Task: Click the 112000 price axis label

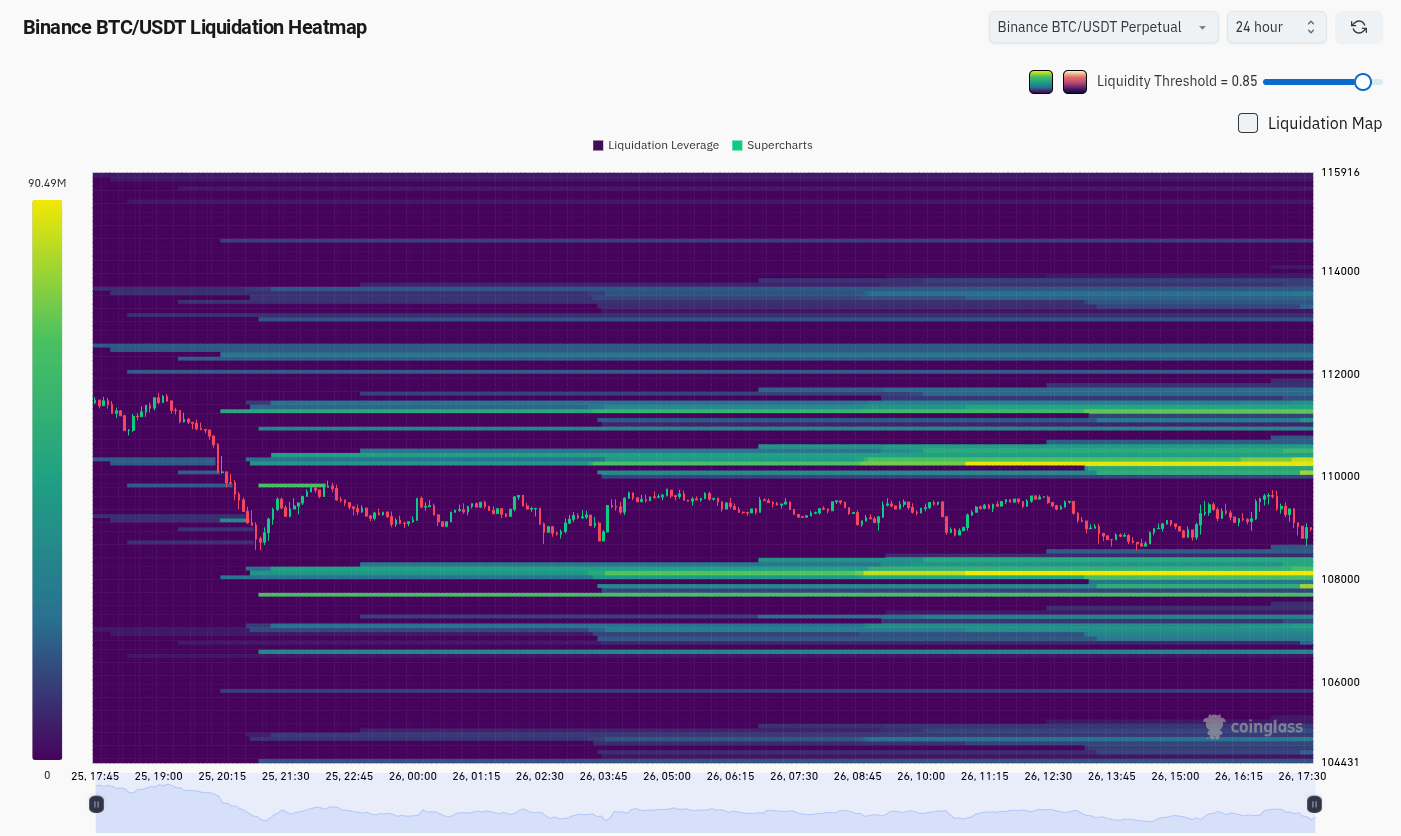Action: [1340, 374]
